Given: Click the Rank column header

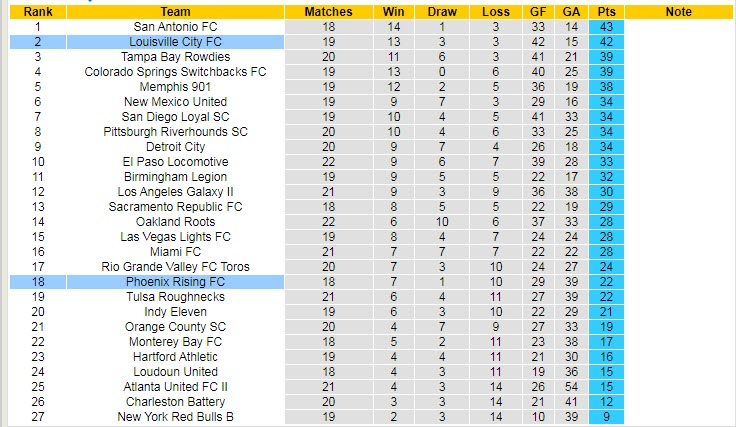Looking at the screenshot, I should click(38, 12).
